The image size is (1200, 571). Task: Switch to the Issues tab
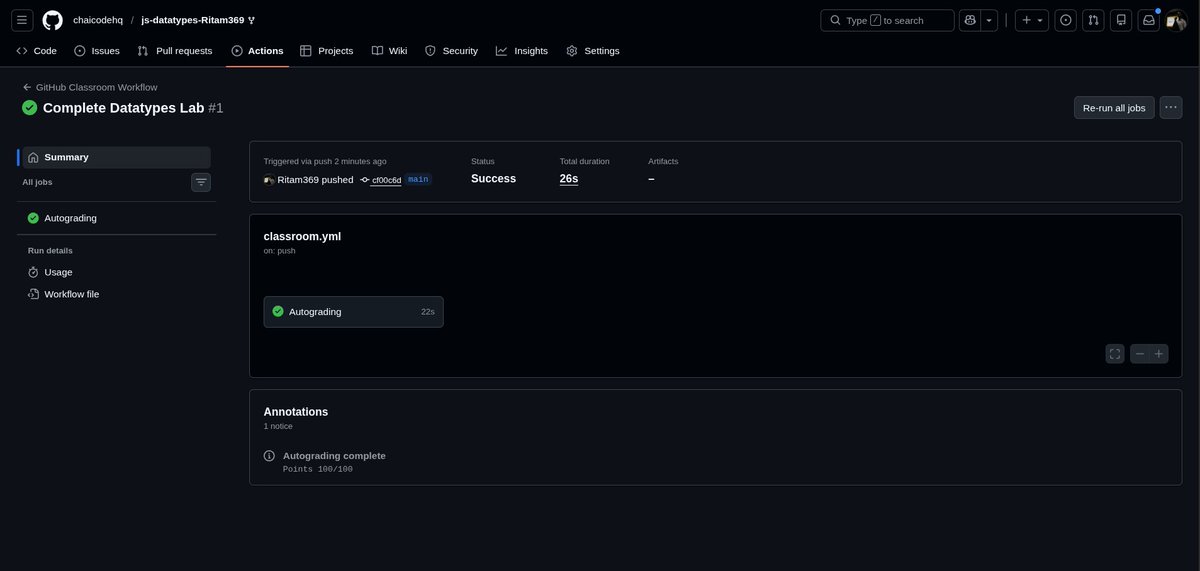[97, 51]
